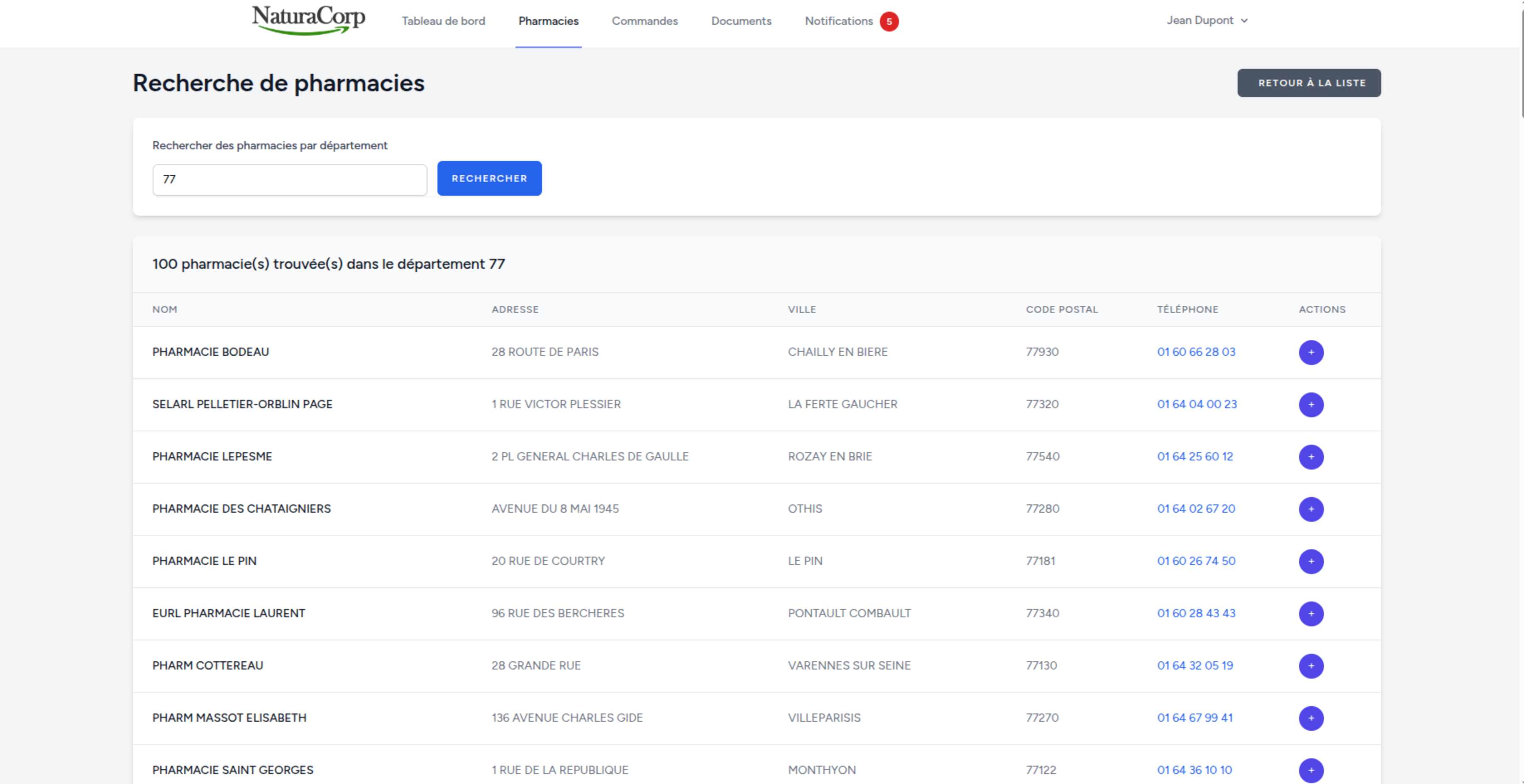
Task: Click the RECHERCHER button
Action: pyautogui.click(x=488, y=178)
